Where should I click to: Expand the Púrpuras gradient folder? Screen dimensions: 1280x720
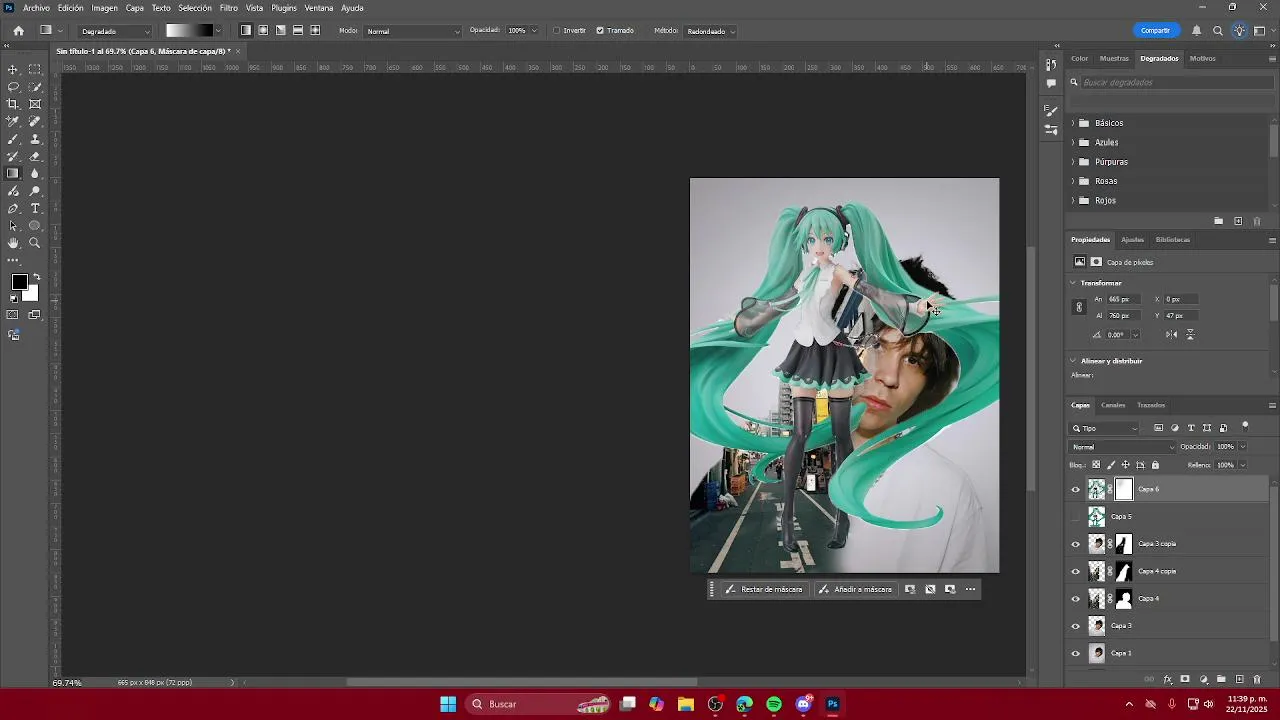[1073, 162]
